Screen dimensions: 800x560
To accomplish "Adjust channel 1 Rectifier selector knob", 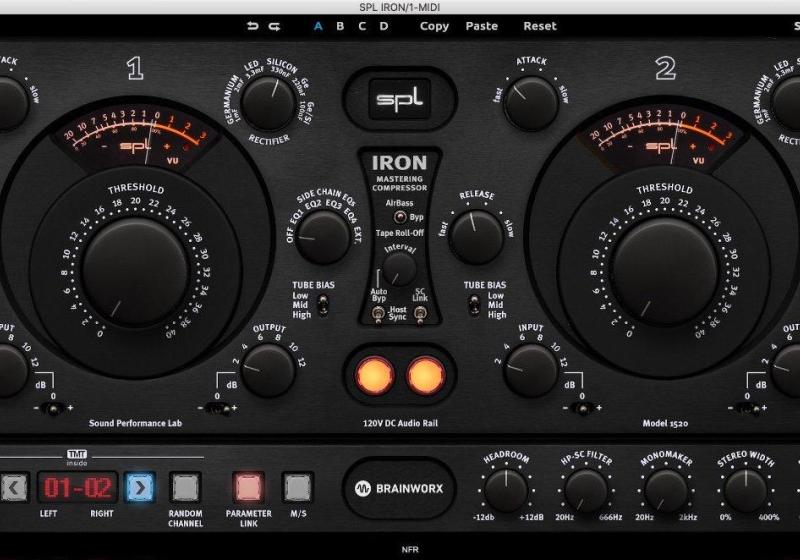I will pos(268,104).
